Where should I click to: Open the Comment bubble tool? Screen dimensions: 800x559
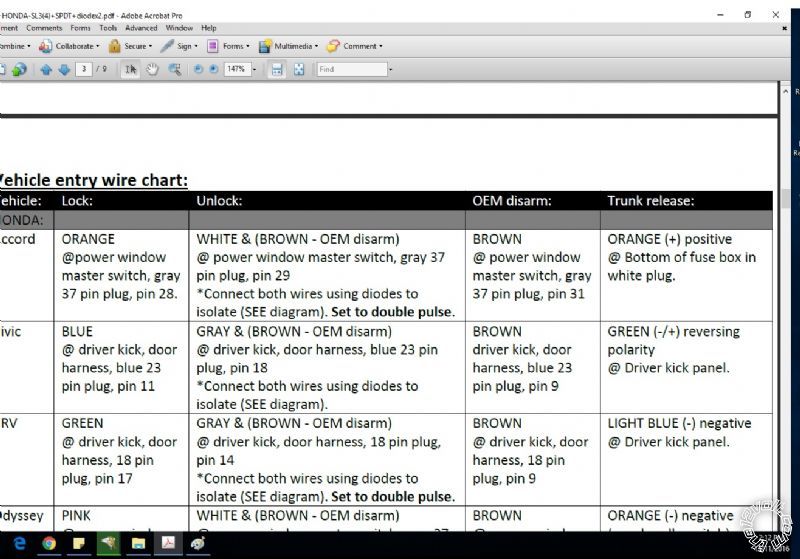355,46
